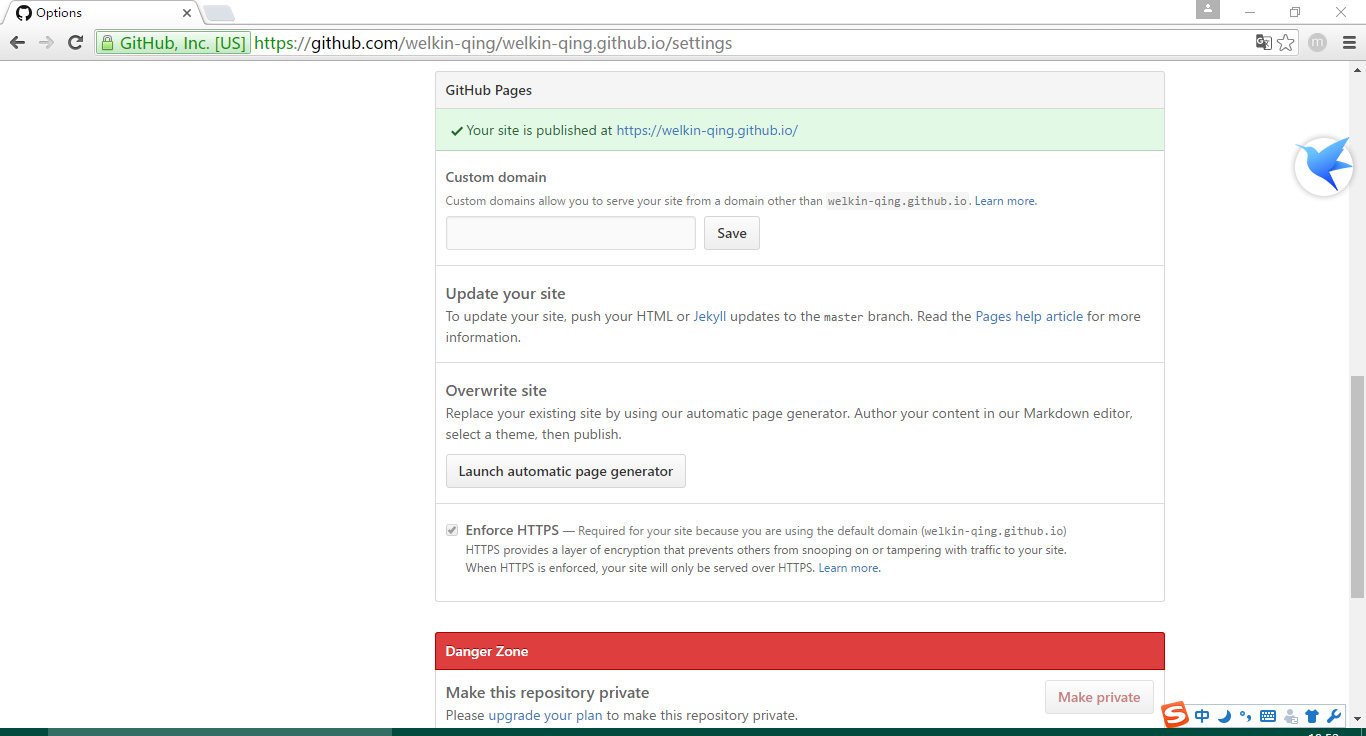Click the Sogou account person icon

tap(1290, 716)
